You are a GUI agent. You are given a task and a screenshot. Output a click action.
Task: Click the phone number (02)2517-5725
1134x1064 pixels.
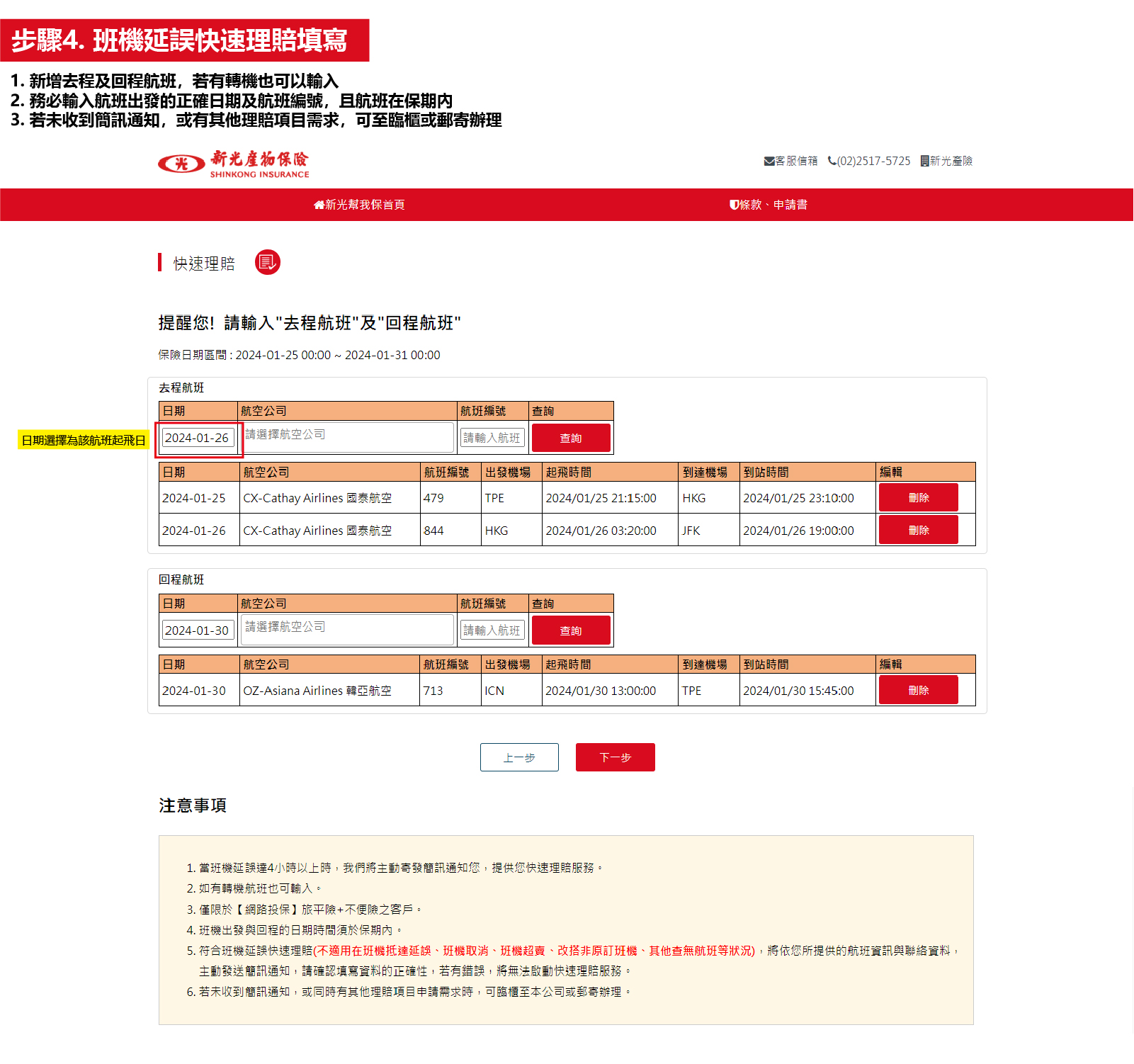869,161
